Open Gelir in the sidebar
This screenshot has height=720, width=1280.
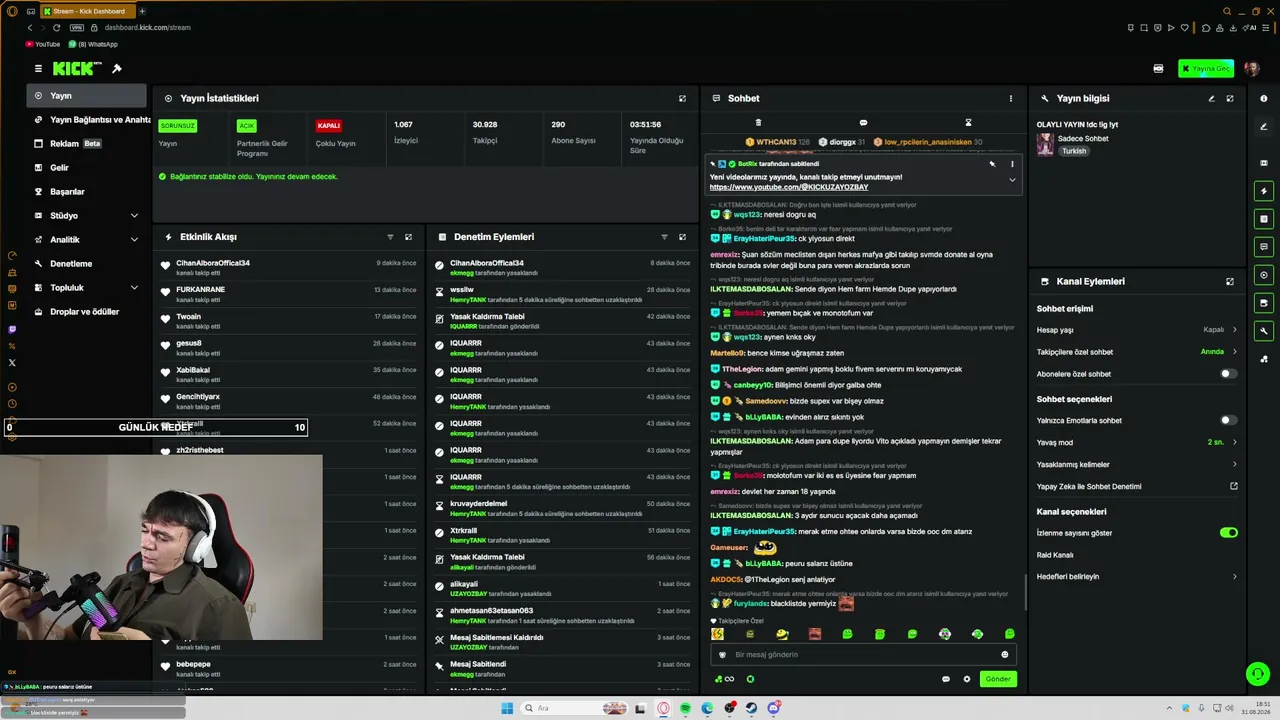pyautogui.click(x=87, y=168)
